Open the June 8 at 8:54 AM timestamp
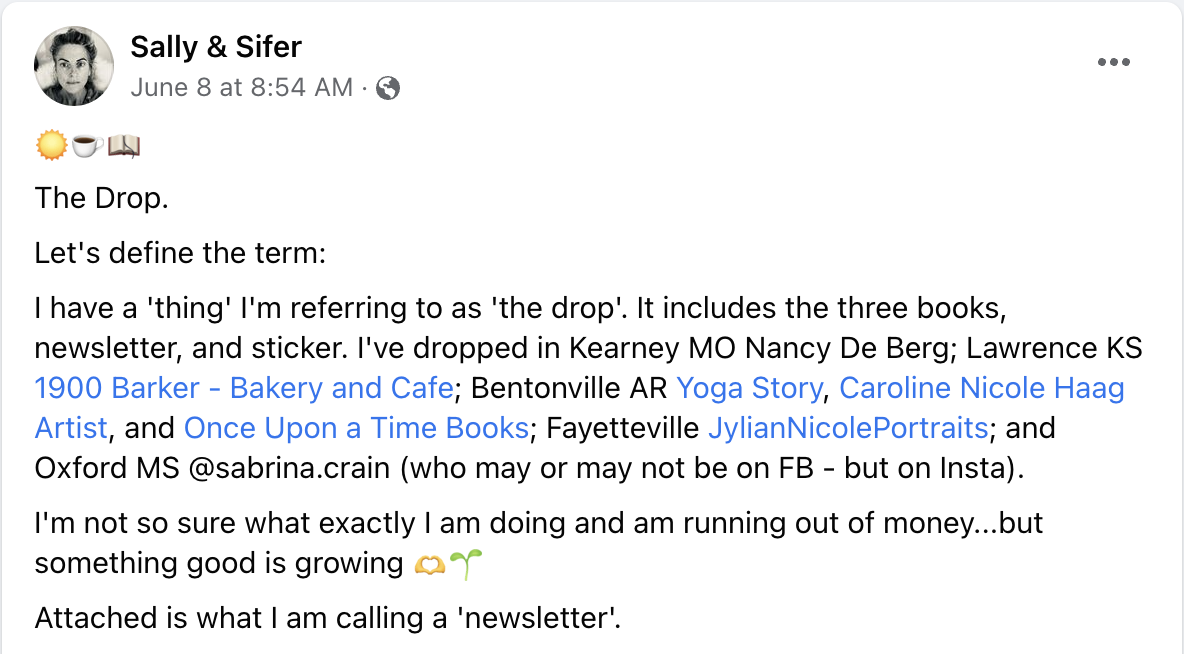This screenshot has height=654, width=1184. (x=241, y=88)
